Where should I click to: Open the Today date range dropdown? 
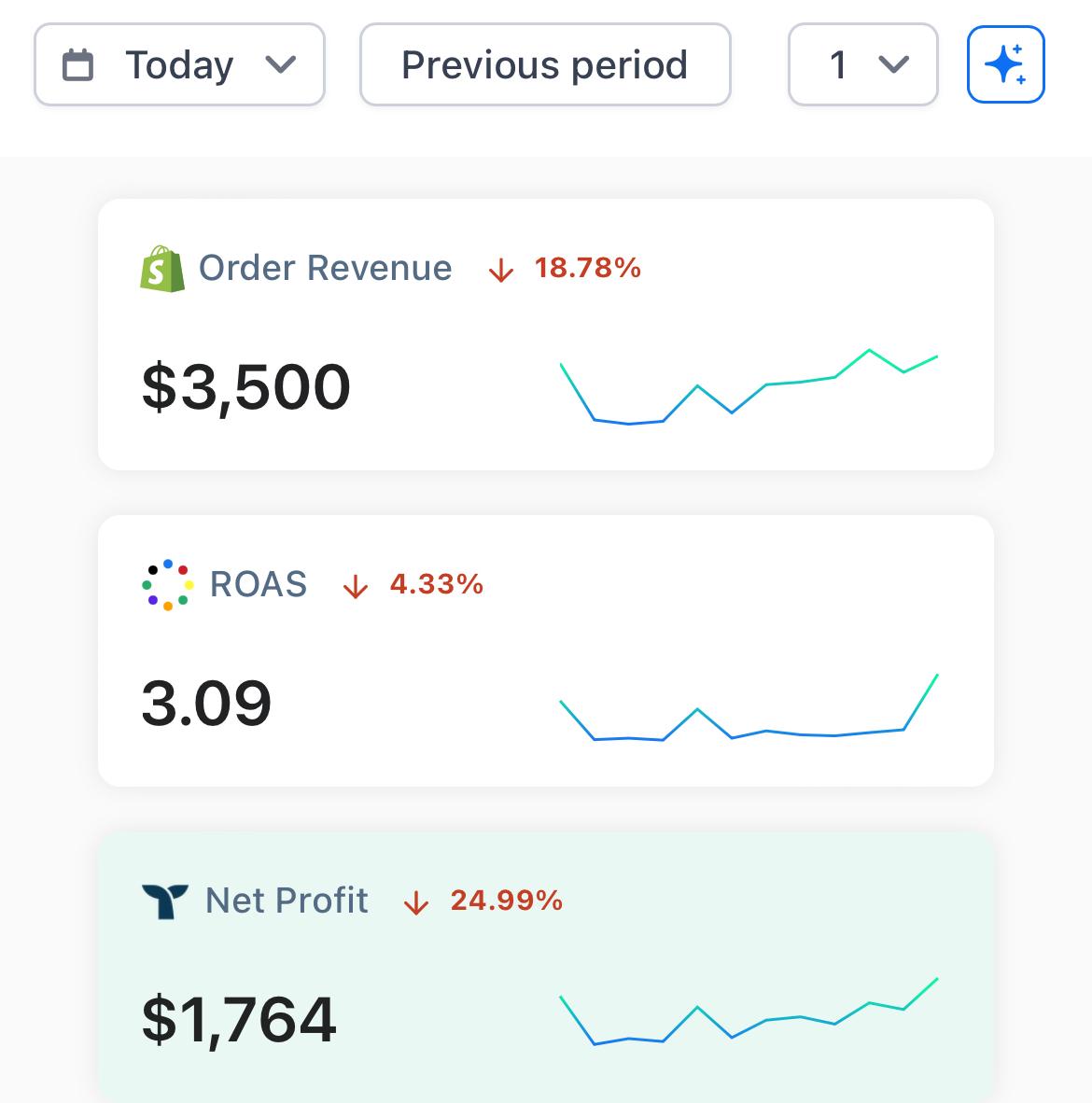[179, 64]
